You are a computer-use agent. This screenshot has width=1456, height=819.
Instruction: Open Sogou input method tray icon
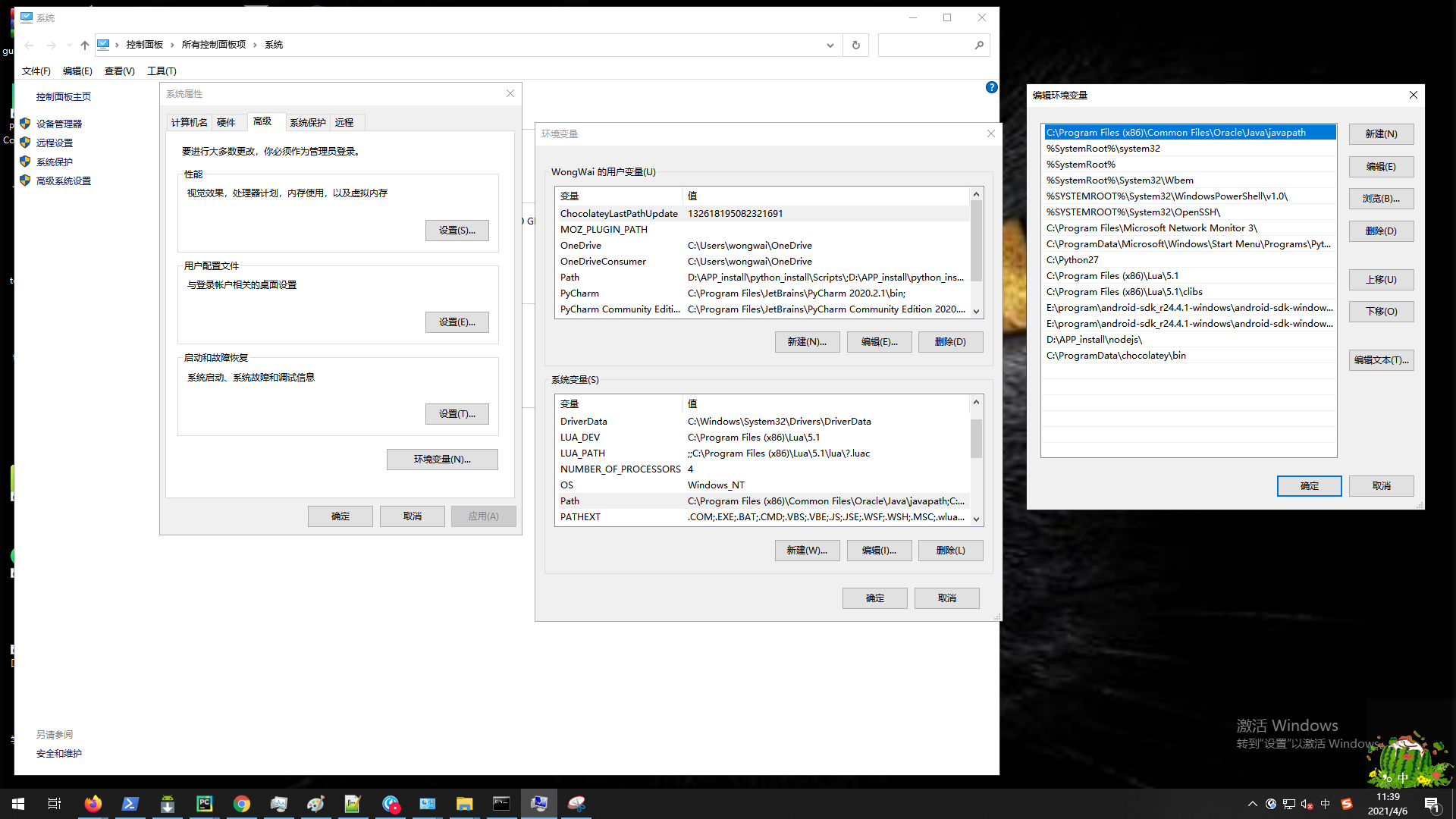(1347, 804)
